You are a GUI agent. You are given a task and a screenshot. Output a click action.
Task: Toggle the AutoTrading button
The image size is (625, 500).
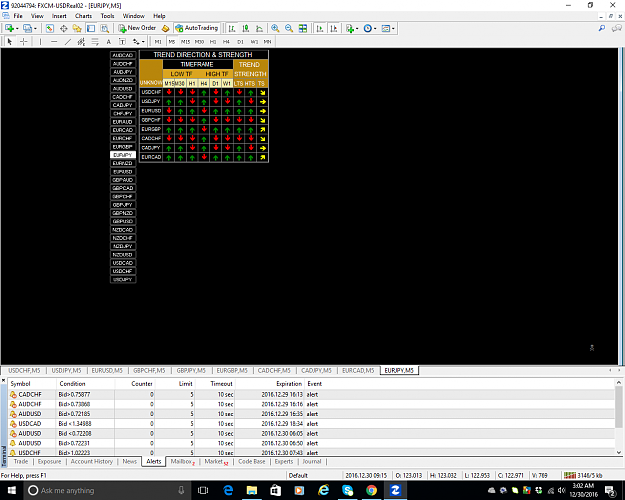[x=197, y=28]
